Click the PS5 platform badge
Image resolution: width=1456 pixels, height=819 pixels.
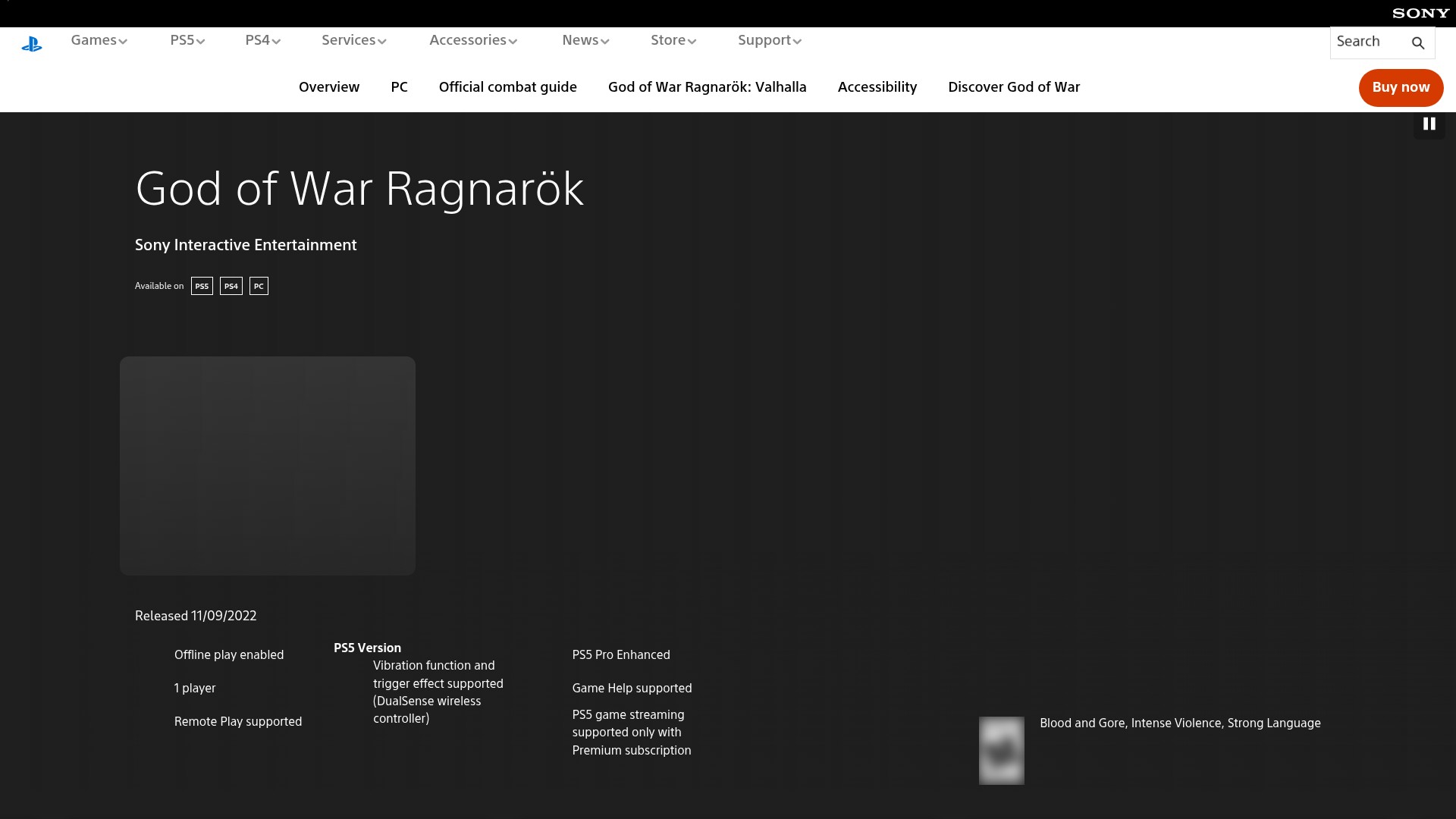point(202,286)
